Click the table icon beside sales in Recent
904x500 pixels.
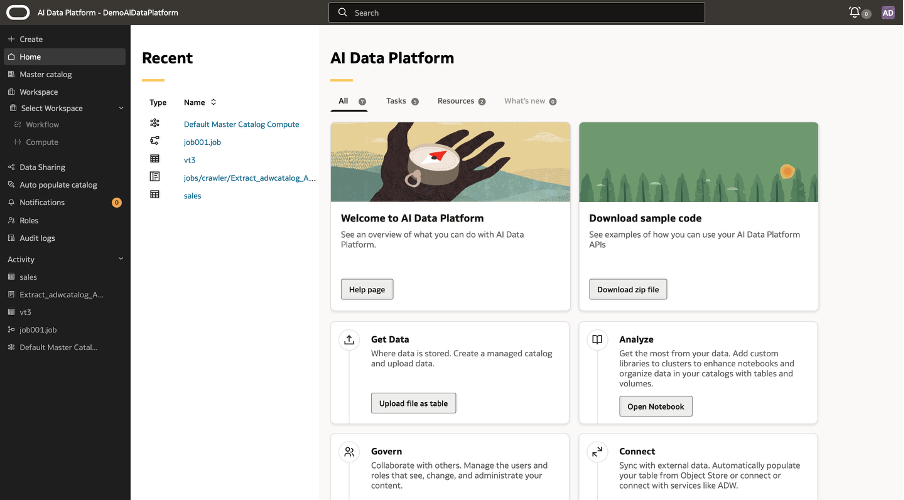click(155, 194)
